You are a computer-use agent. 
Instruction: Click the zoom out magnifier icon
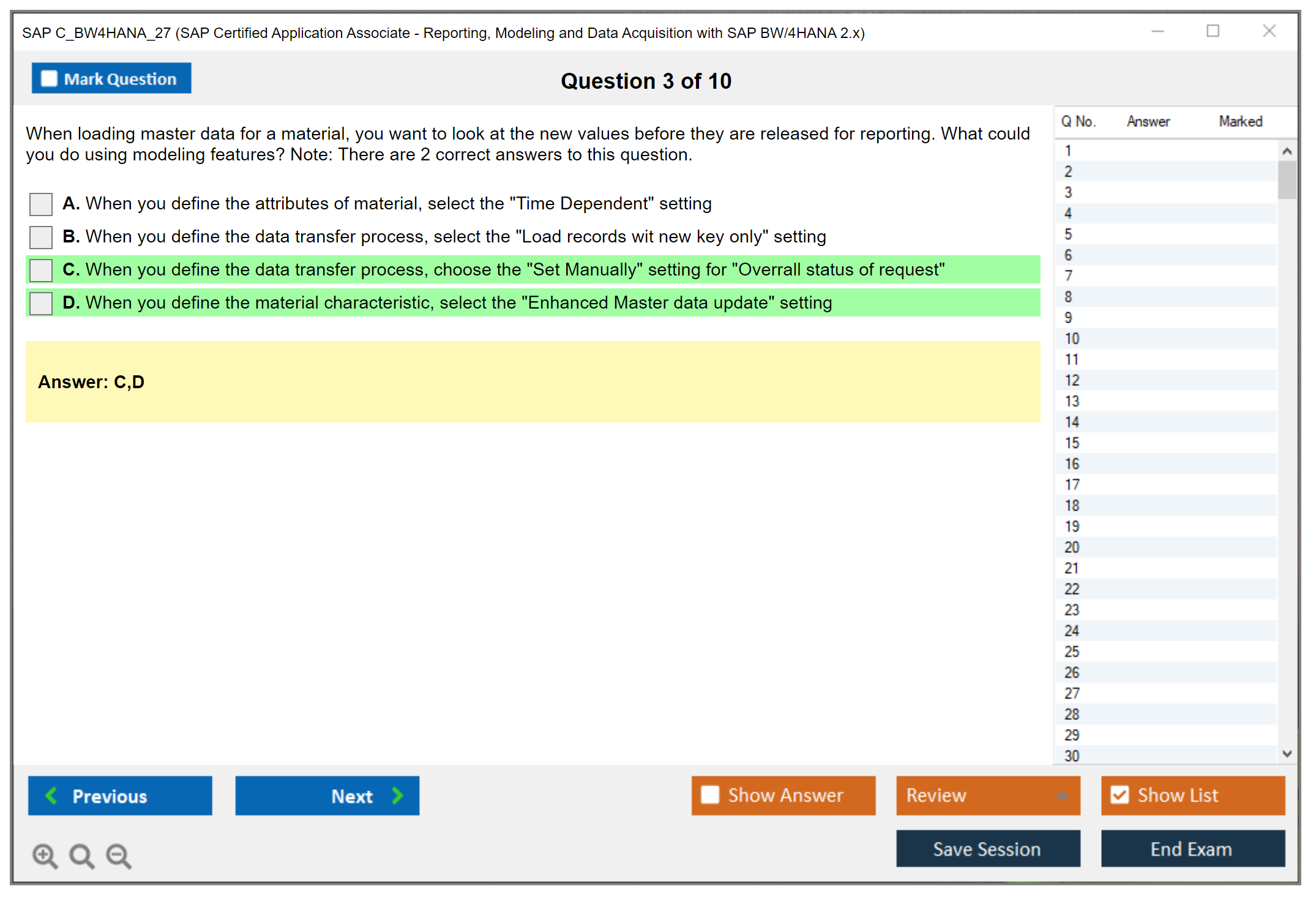pyautogui.click(x=118, y=855)
